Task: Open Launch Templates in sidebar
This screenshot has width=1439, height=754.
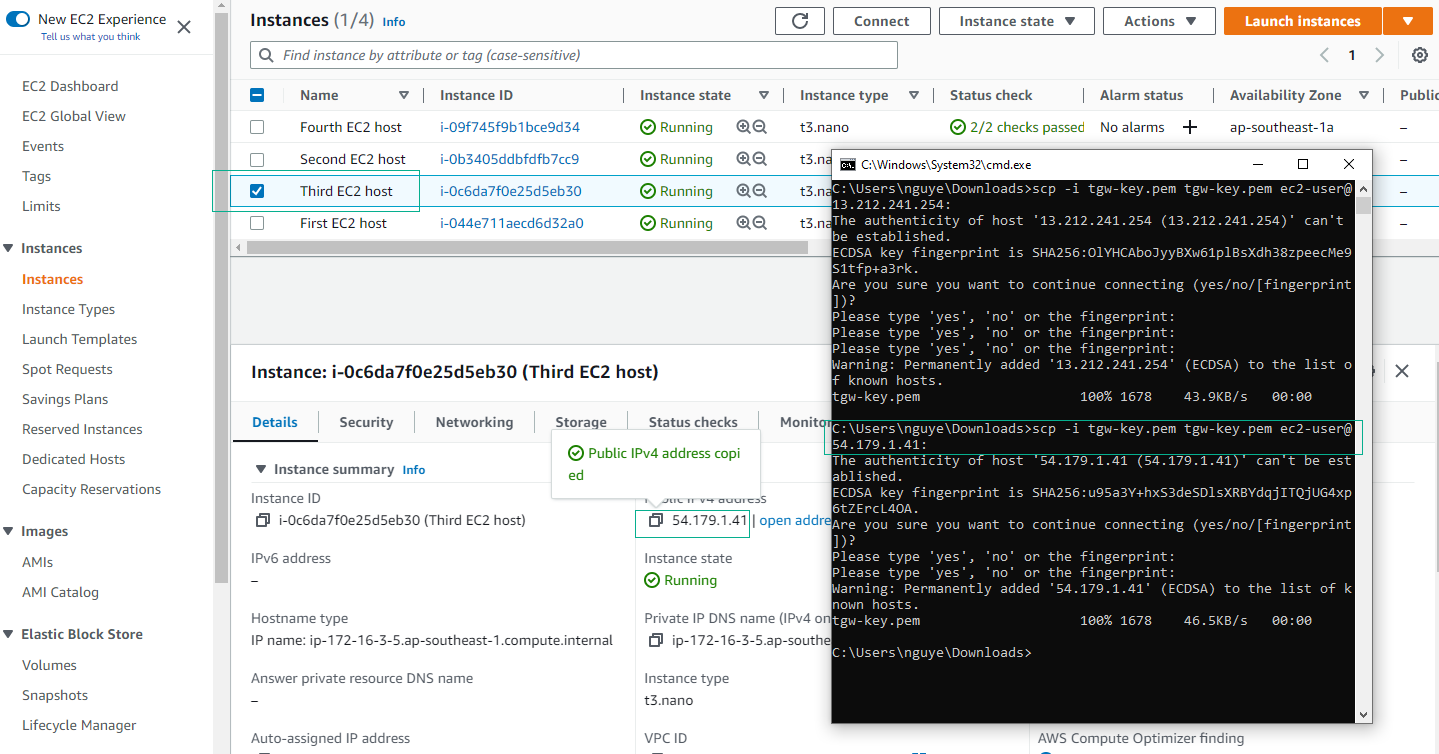Action: 80,339
